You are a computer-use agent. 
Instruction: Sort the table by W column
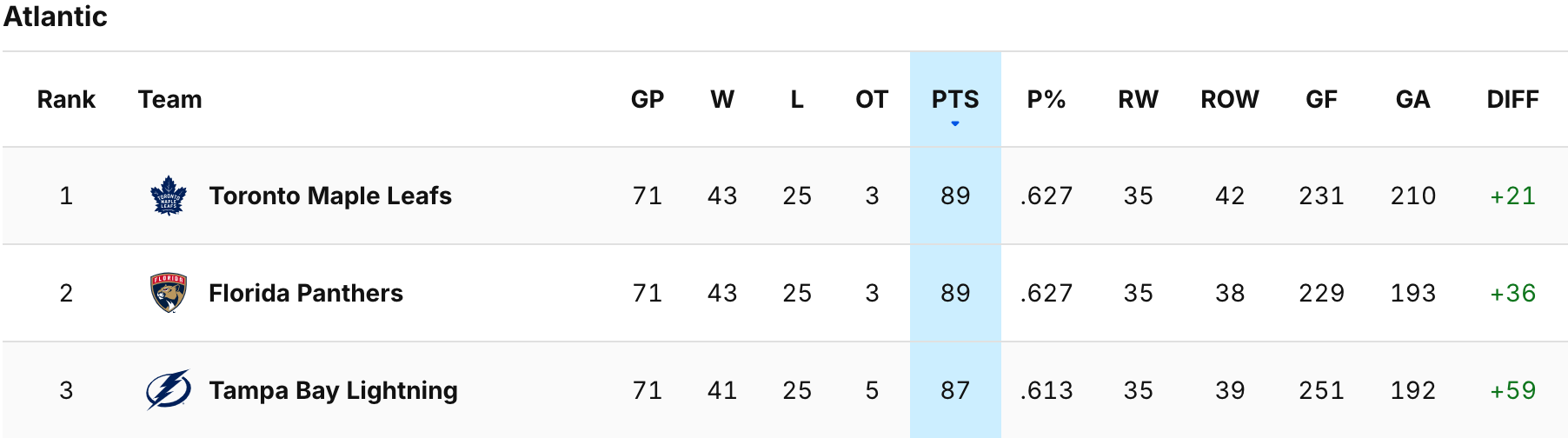click(x=722, y=99)
